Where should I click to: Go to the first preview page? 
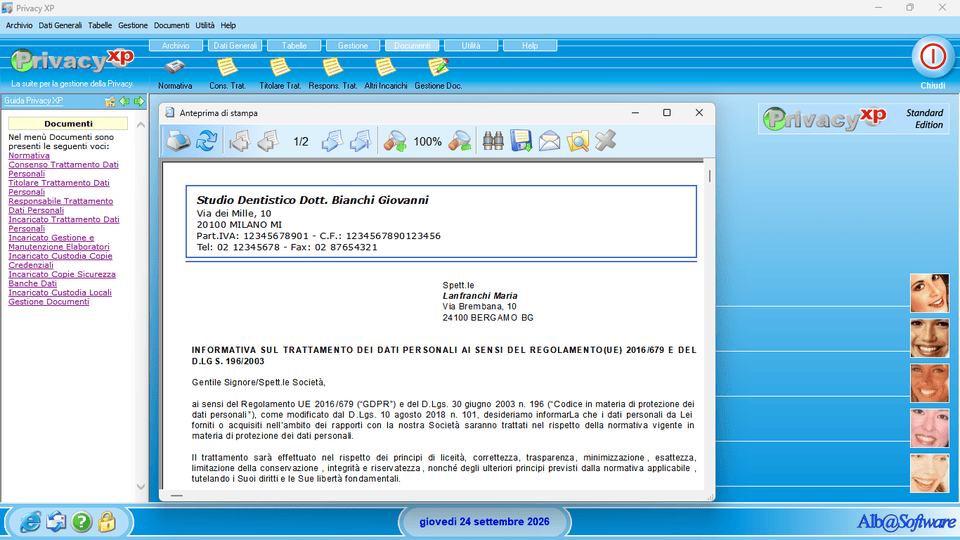click(x=239, y=141)
